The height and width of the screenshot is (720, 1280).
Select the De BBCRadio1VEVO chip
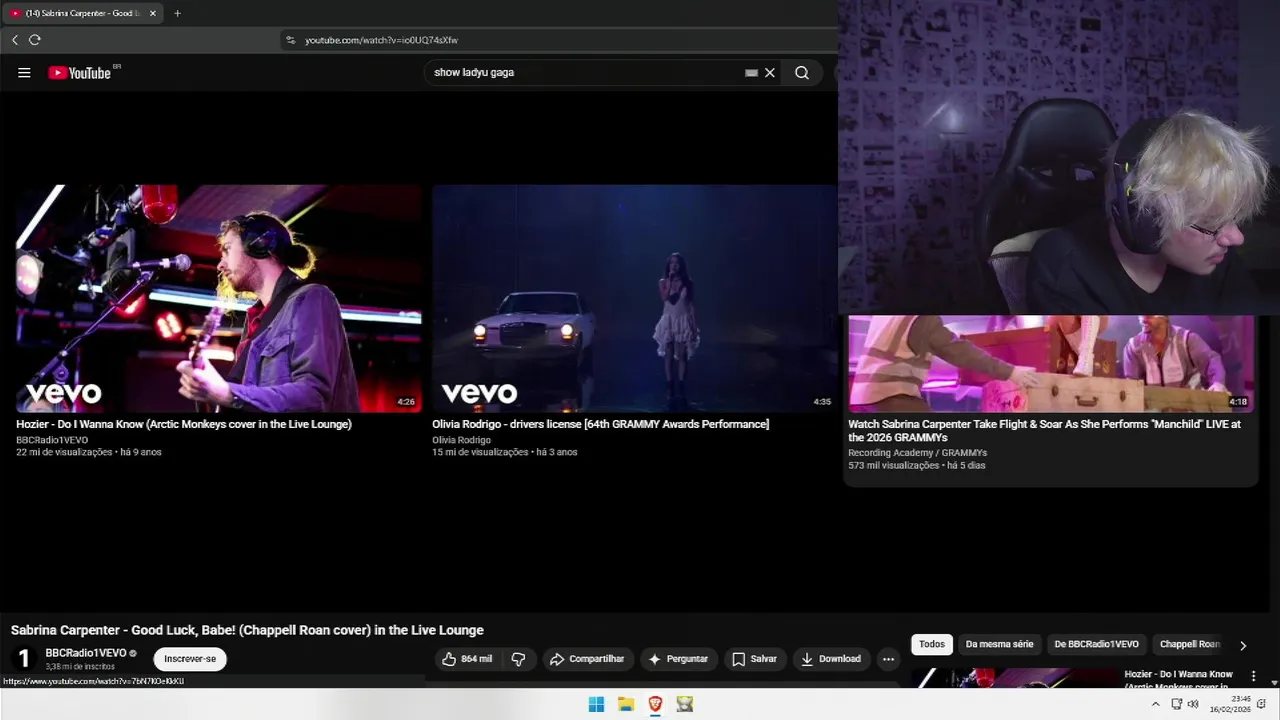1096,644
